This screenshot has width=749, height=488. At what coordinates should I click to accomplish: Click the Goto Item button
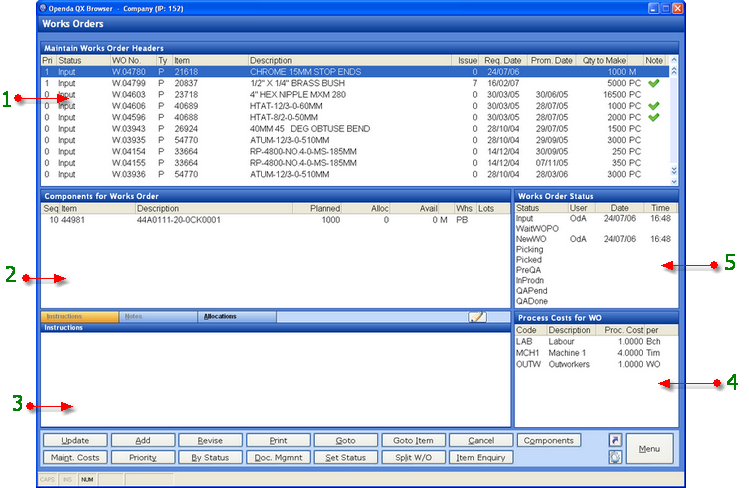[x=414, y=440]
